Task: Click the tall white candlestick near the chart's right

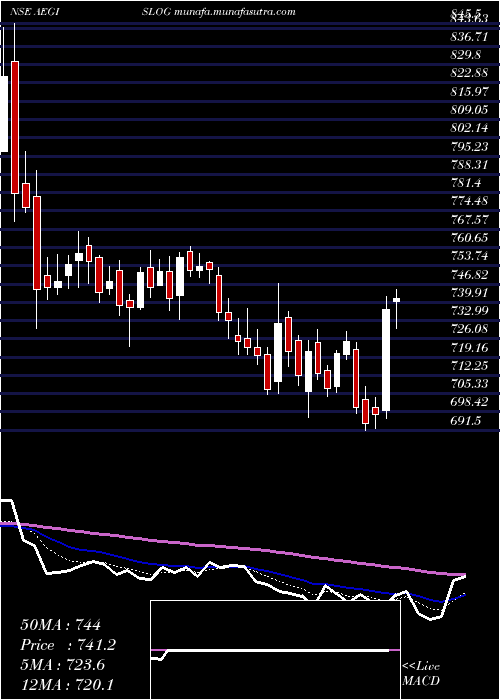Action: (386, 360)
